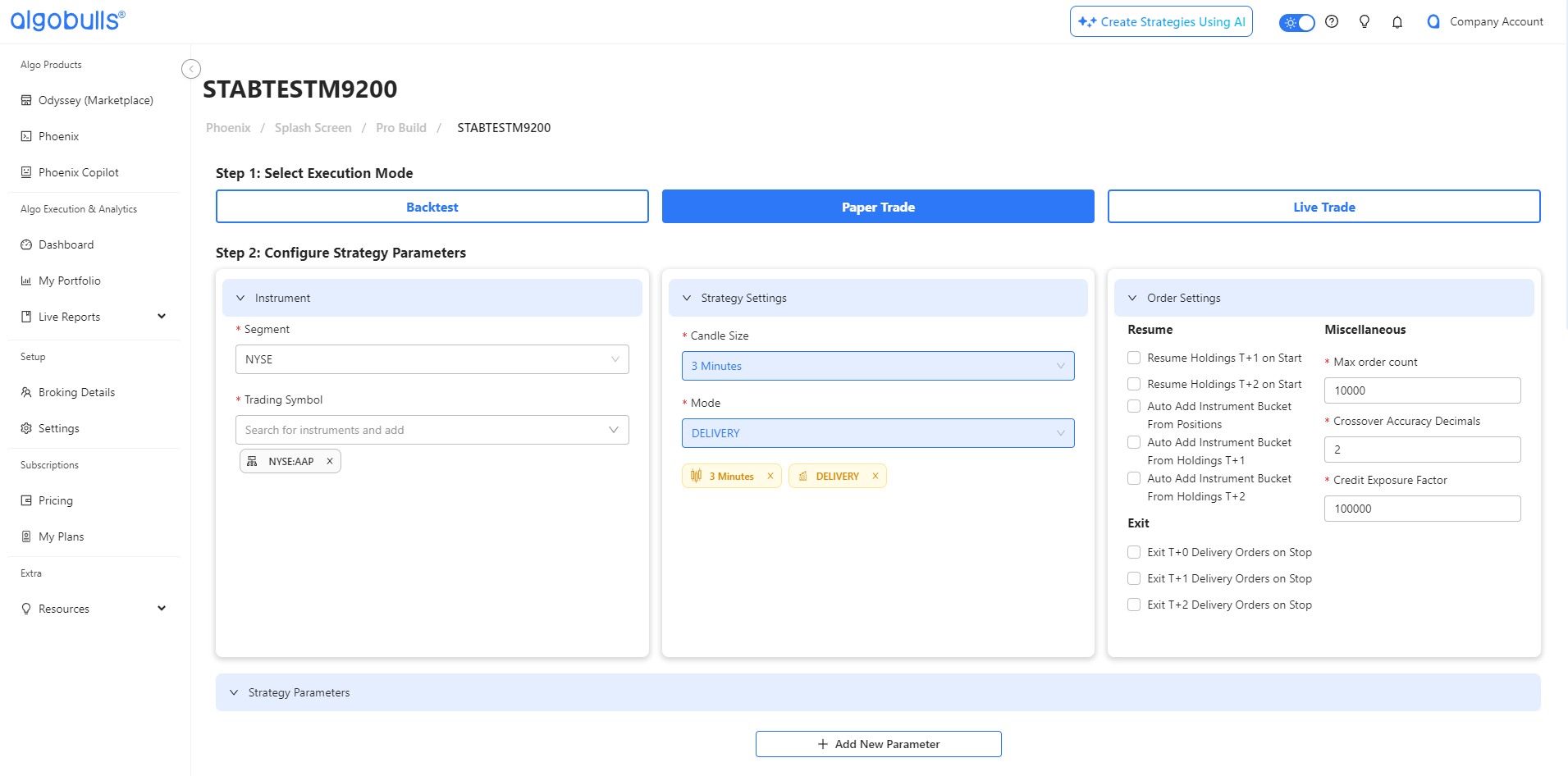Check Auto Add Instrument Bucket From Positions
The height and width of the screenshot is (776, 1568).
pos(1134,406)
